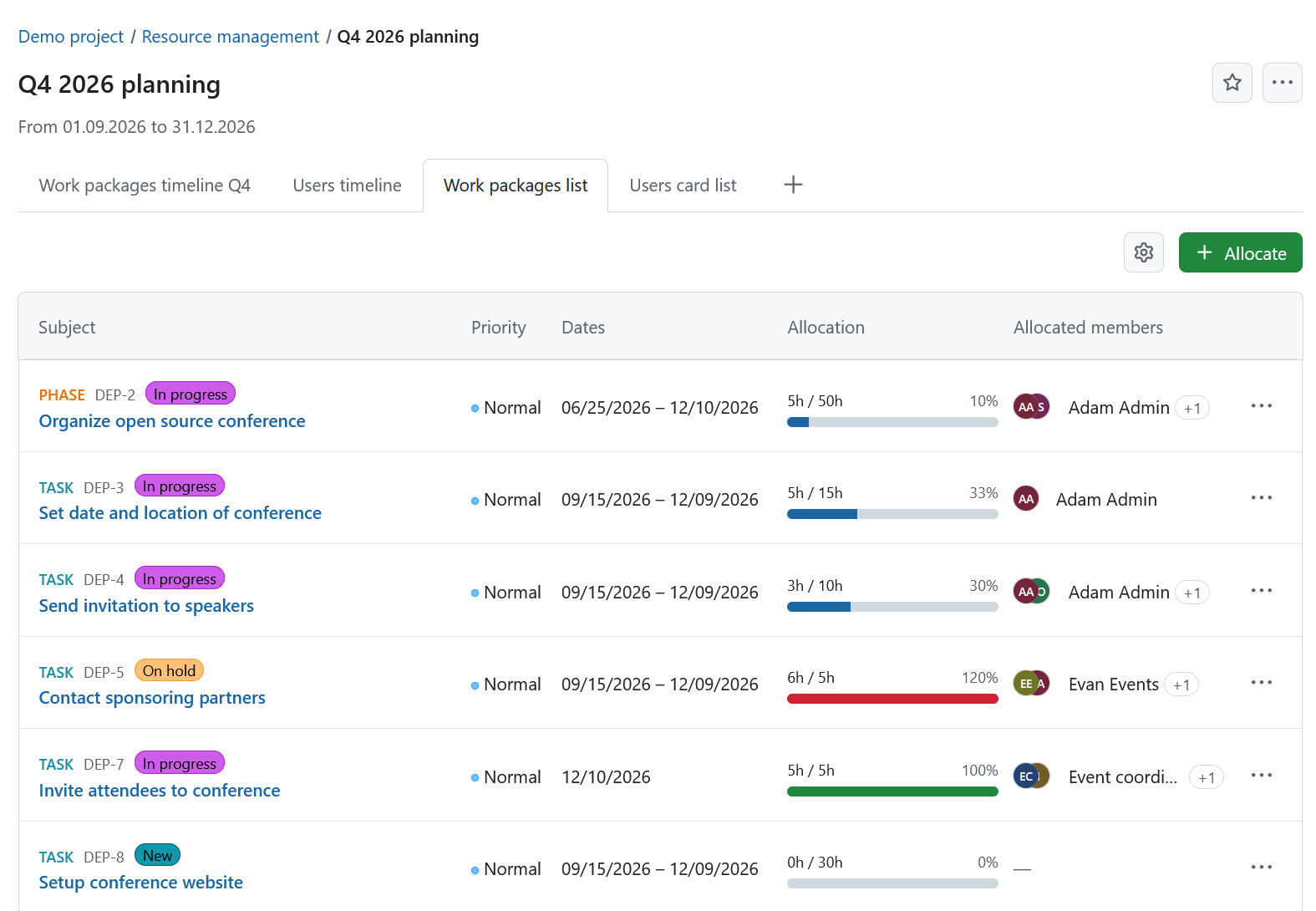
Task: Favorite this view with the star icon
Action: click(x=1232, y=83)
